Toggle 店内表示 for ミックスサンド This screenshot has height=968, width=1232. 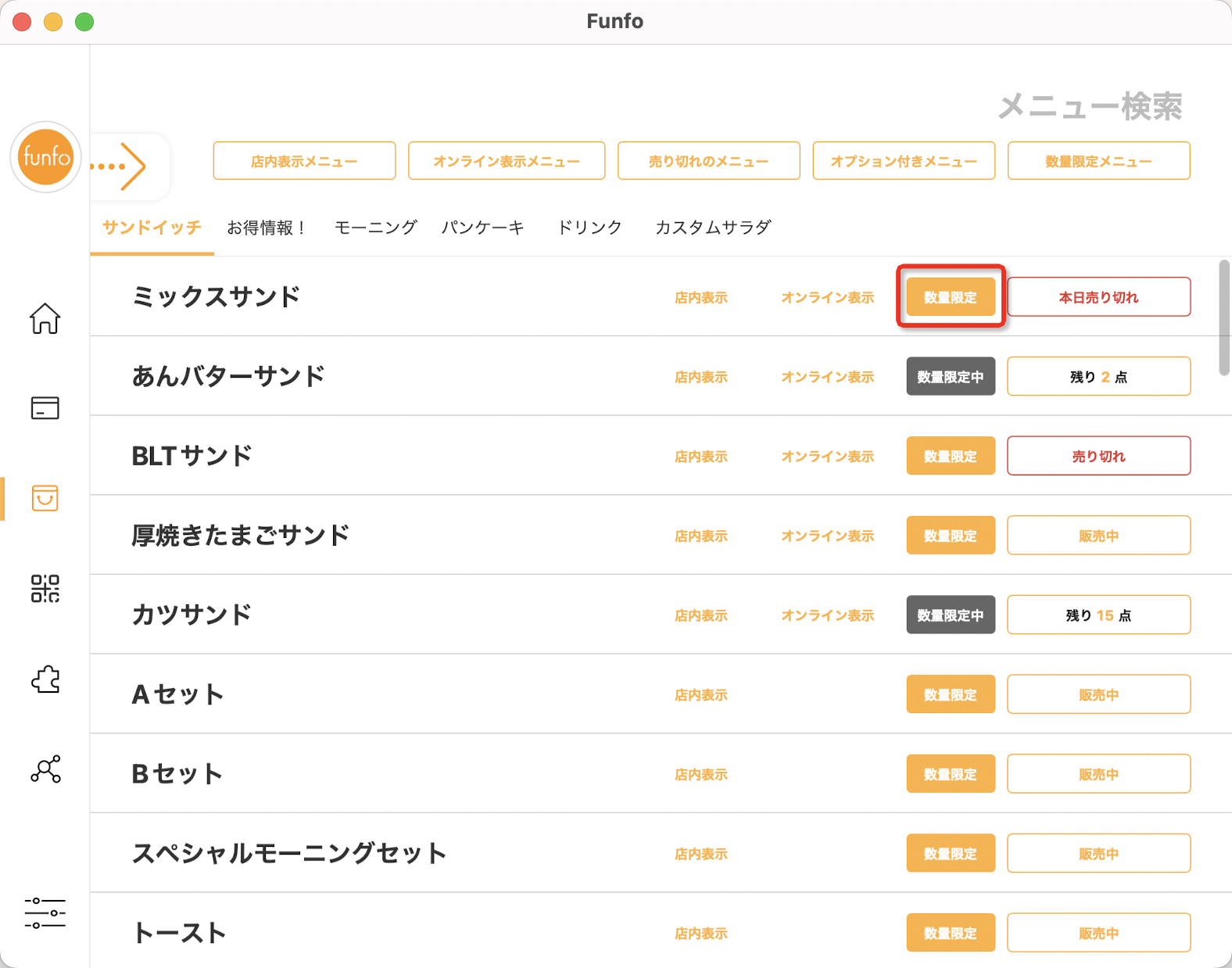[701, 298]
